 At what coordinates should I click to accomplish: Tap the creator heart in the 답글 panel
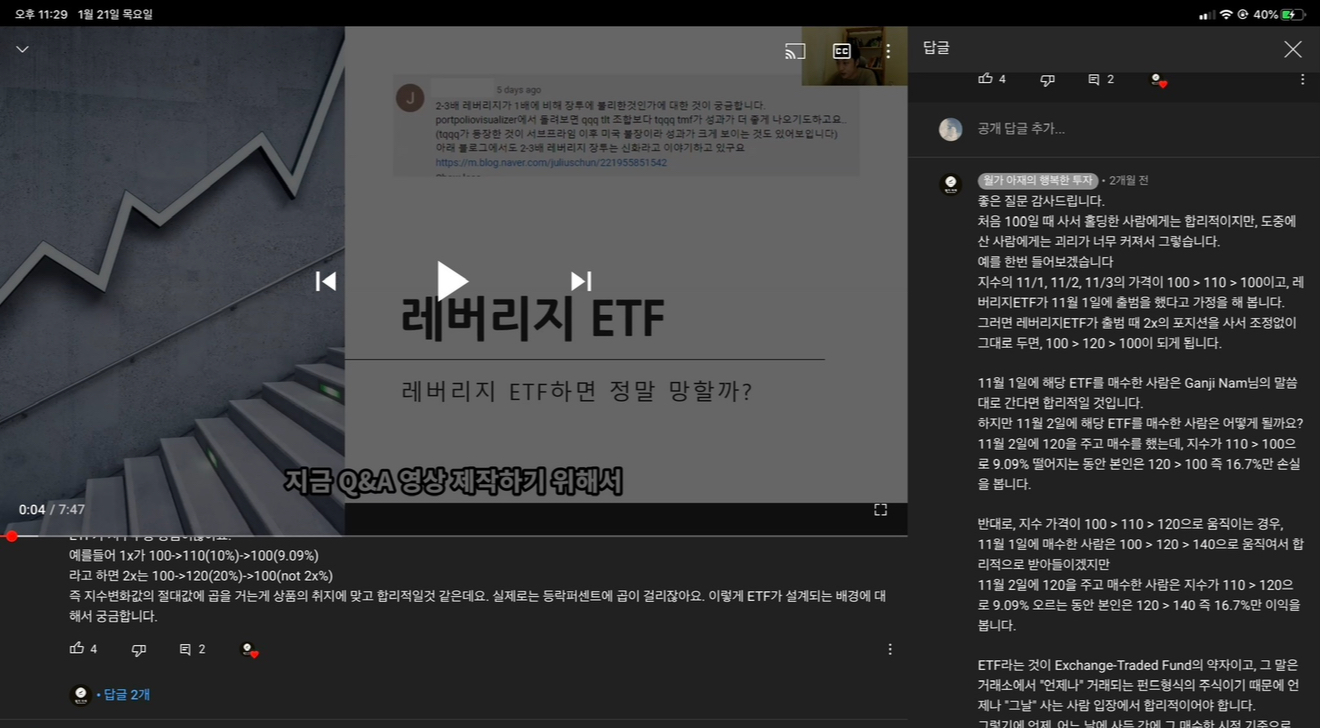1158,79
